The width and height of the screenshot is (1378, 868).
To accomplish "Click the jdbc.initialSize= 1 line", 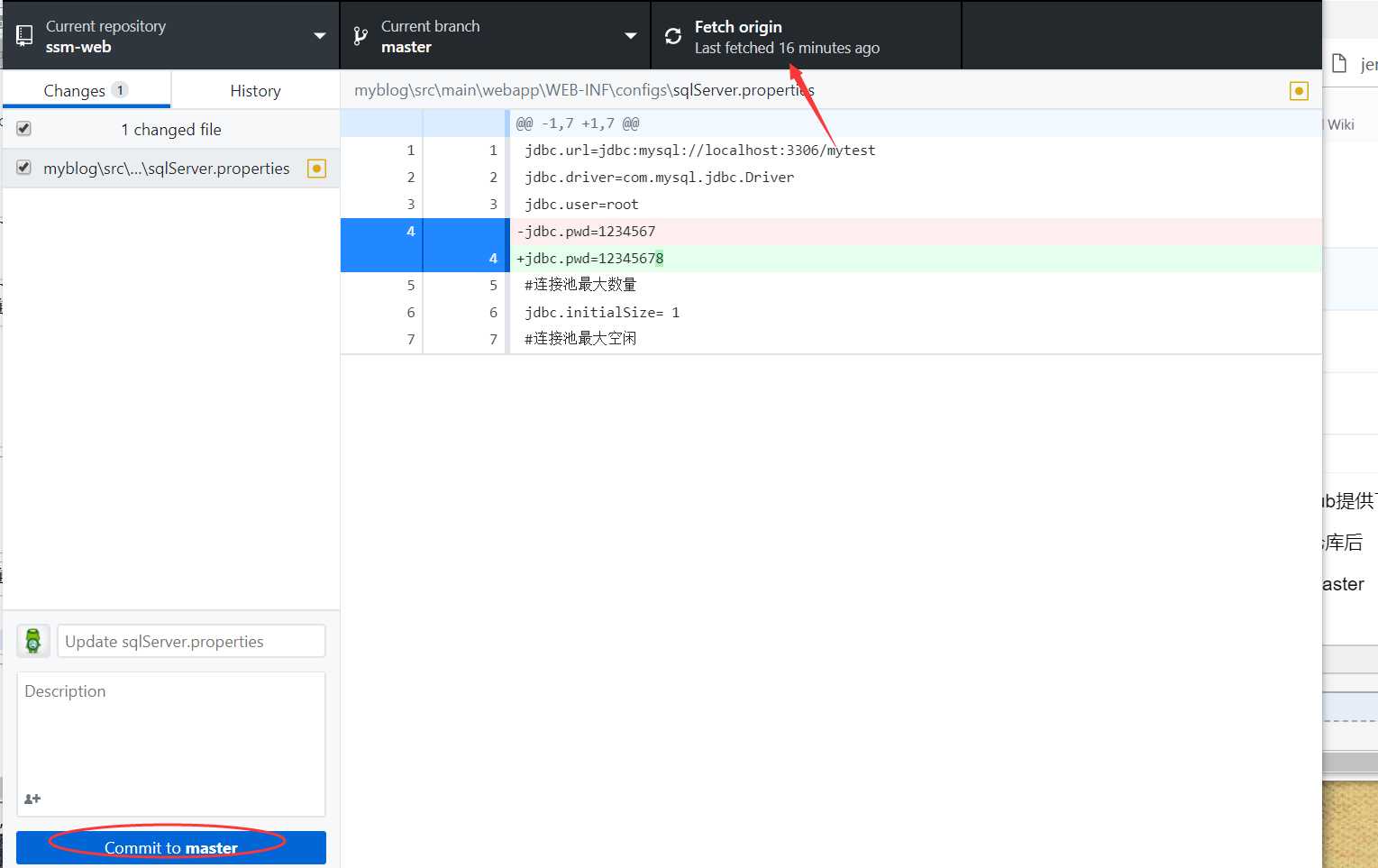I will [x=602, y=313].
